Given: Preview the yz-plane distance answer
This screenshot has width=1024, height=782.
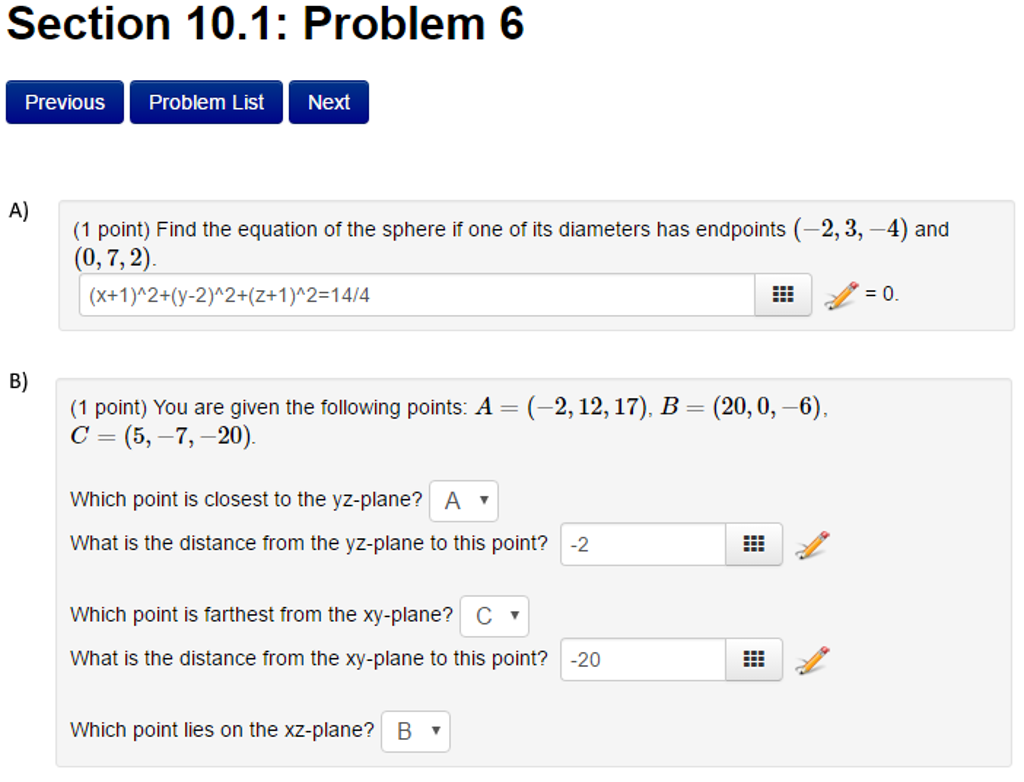Looking at the screenshot, I should [x=812, y=543].
